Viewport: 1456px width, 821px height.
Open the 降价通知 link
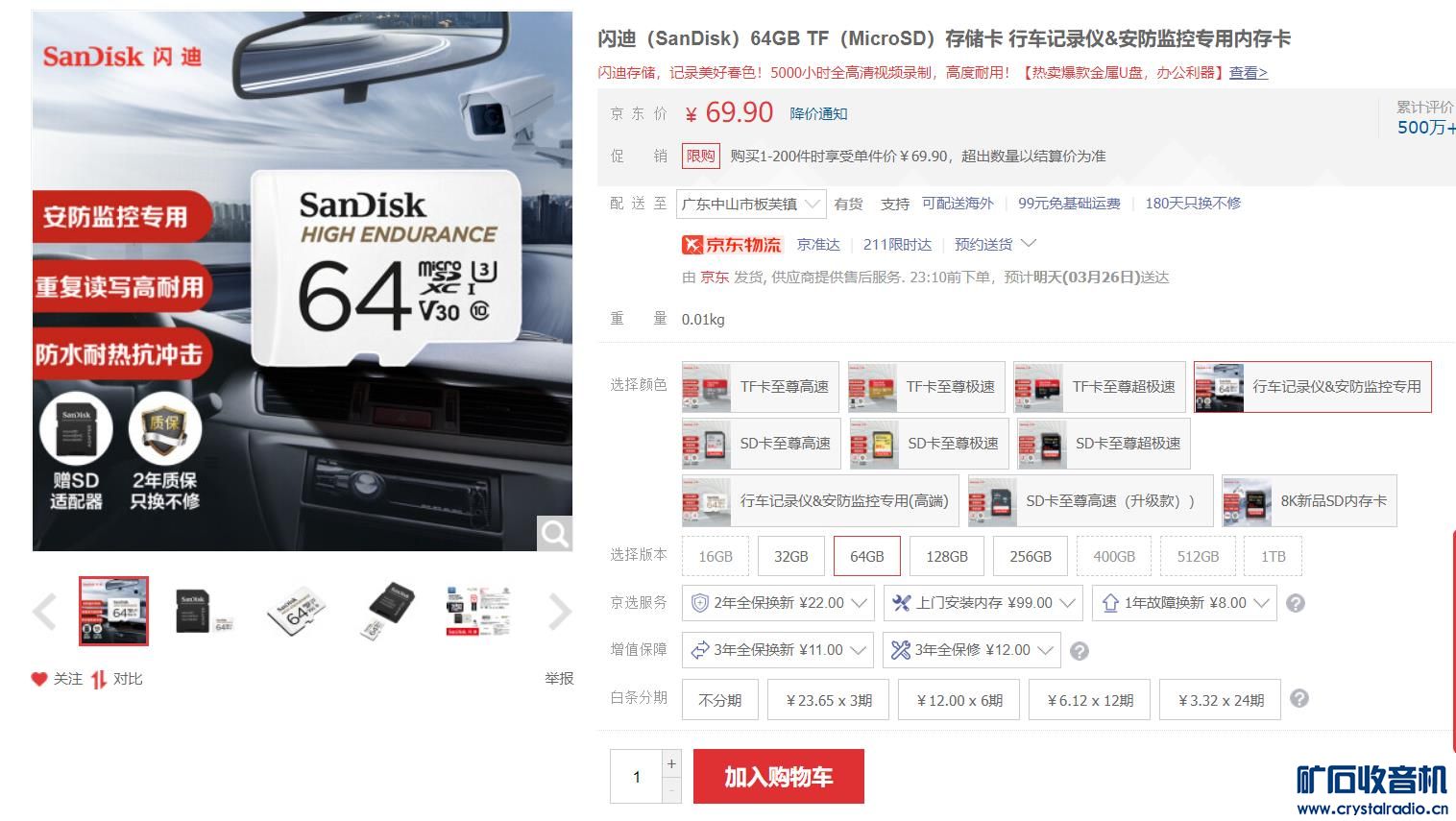pyautogui.click(x=818, y=113)
